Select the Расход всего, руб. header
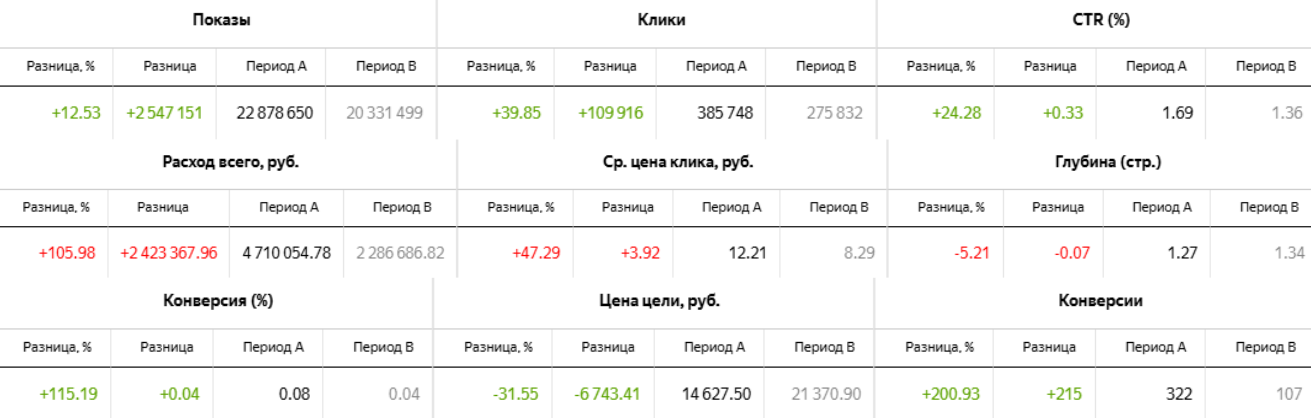 click(231, 160)
